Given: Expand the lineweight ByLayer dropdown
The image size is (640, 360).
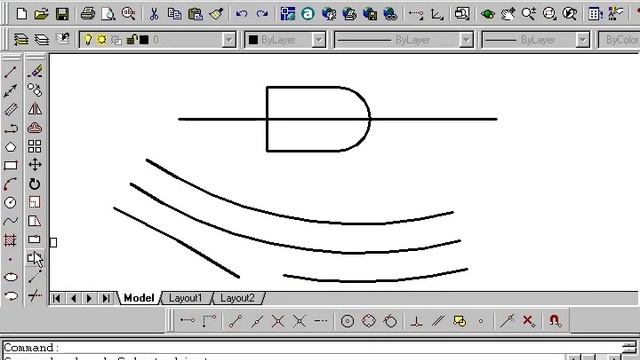Looking at the screenshot, I should click(x=583, y=40).
